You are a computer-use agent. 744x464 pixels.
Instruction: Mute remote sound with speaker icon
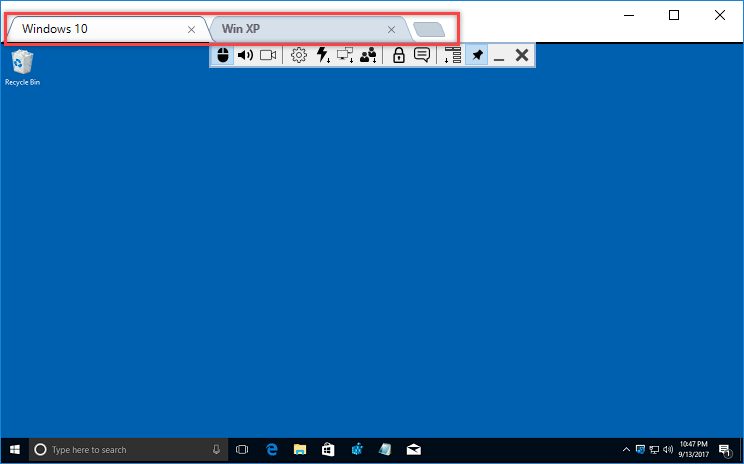pyautogui.click(x=245, y=56)
